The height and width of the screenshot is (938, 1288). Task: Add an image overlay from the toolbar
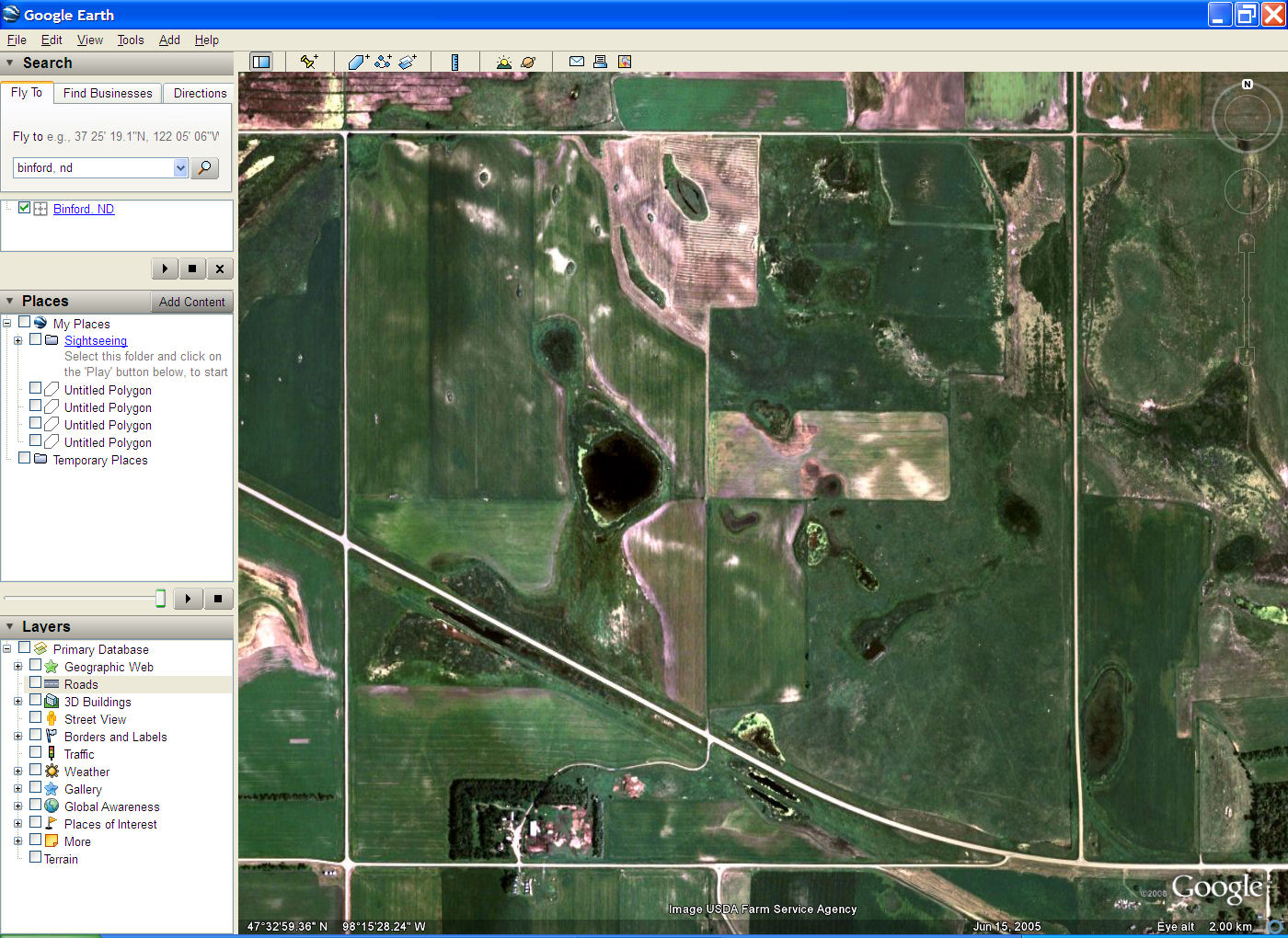point(408,62)
